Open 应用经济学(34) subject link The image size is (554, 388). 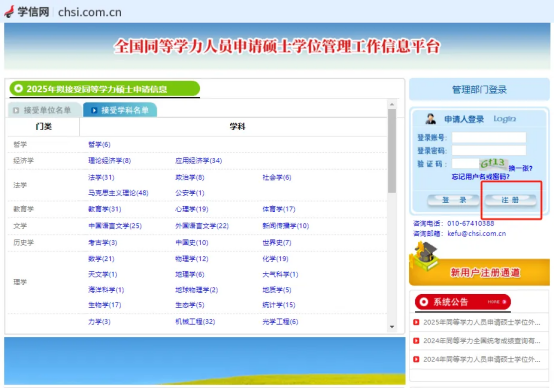coord(199,161)
